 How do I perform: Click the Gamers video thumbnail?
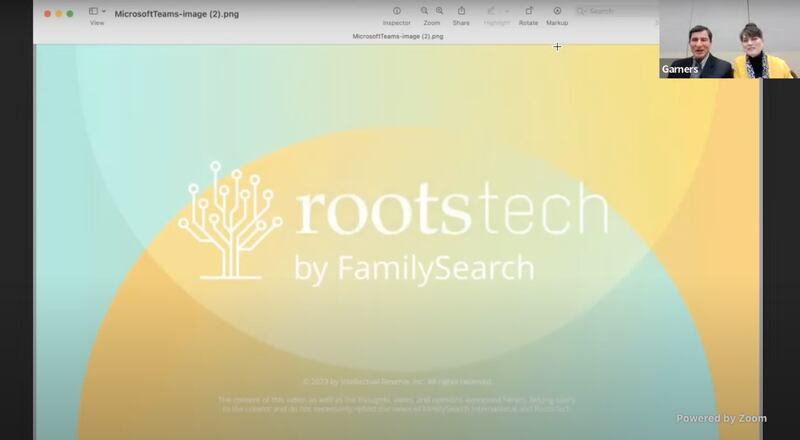pos(730,39)
